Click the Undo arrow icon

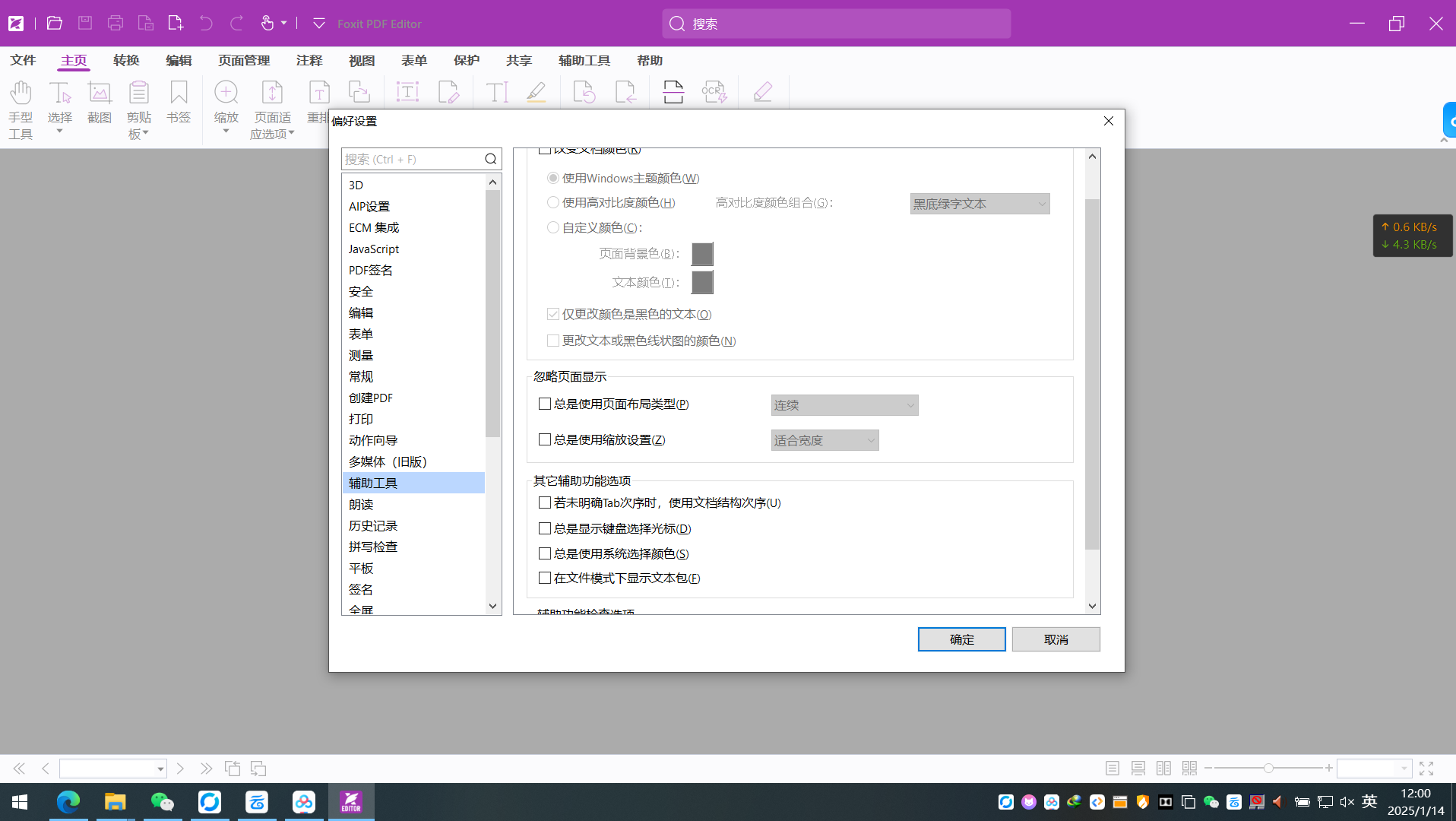206,24
